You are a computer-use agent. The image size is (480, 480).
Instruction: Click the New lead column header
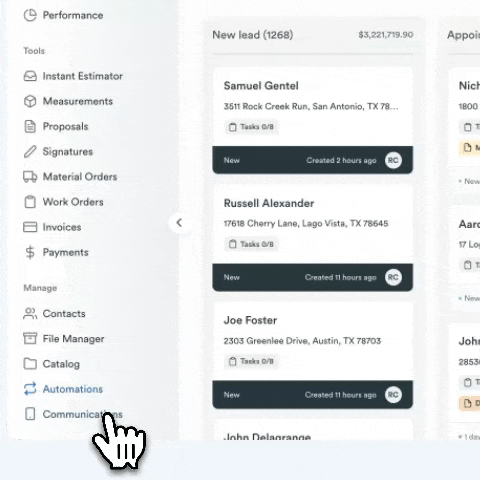253,35
